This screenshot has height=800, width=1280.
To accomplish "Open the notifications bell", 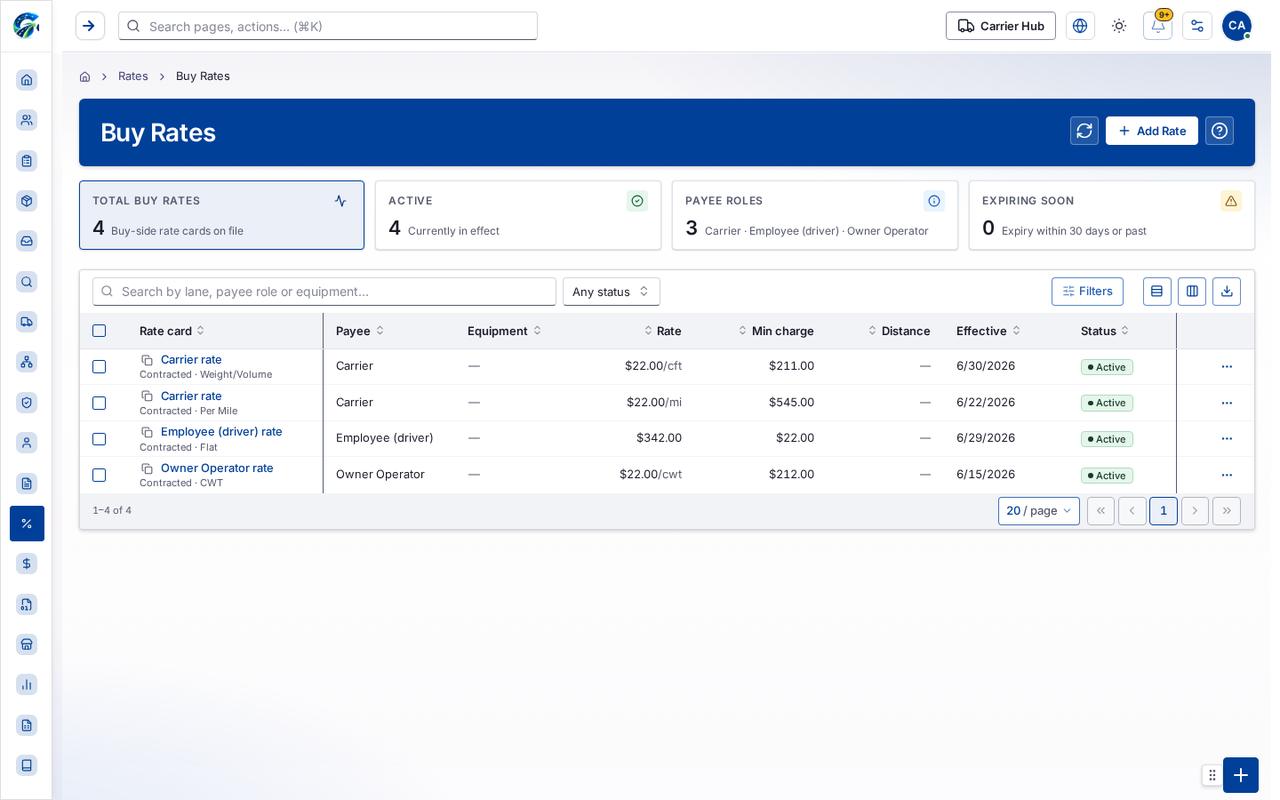I will point(1158,26).
